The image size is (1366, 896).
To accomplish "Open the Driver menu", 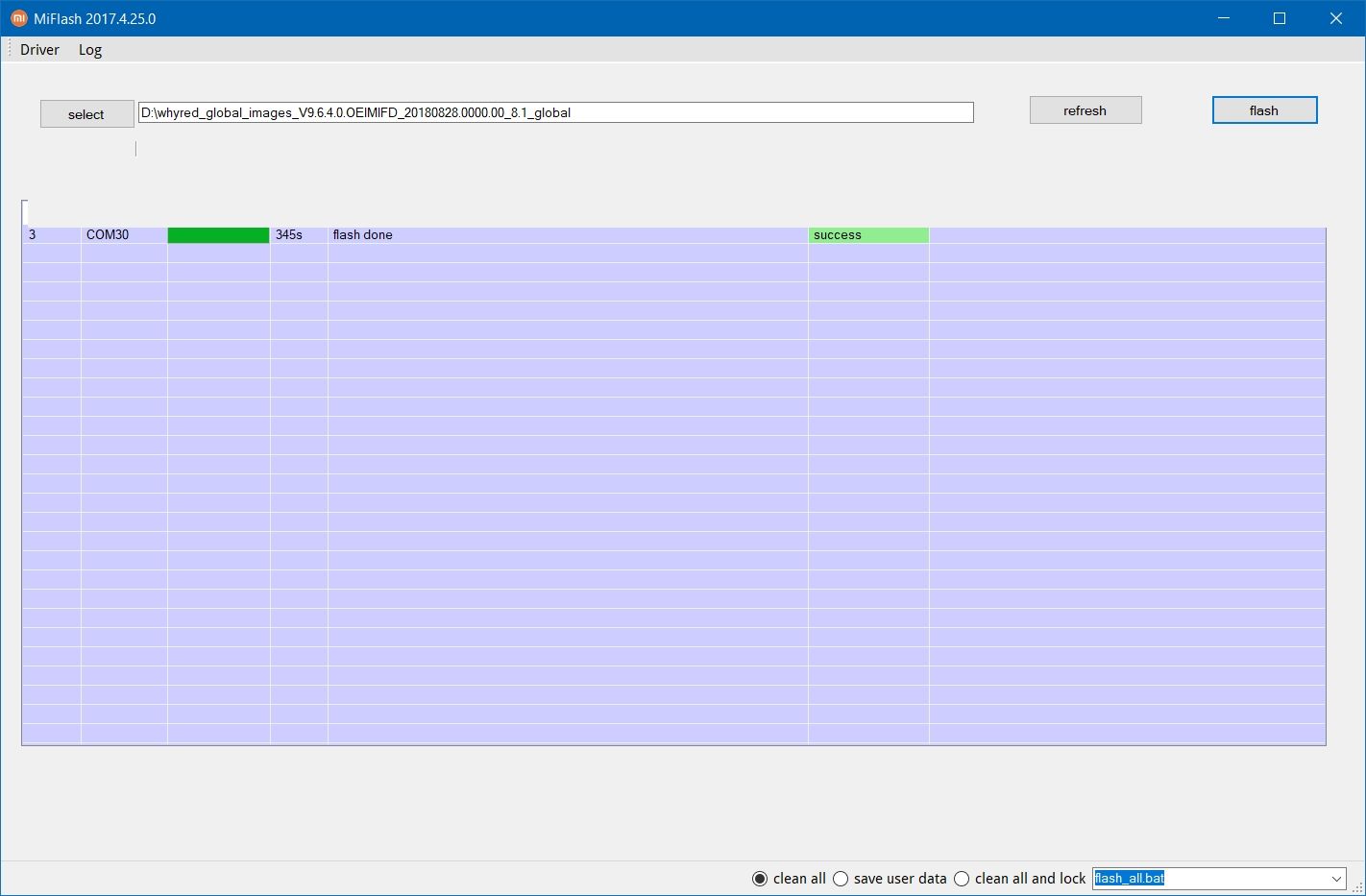I will click(39, 50).
